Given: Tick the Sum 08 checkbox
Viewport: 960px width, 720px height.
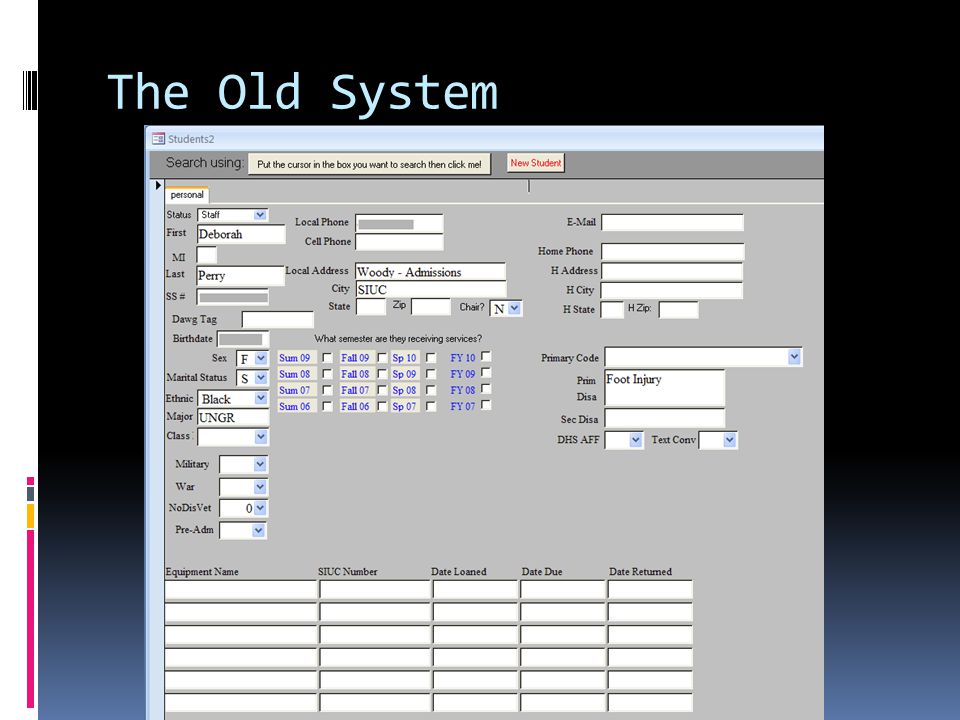Looking at the screenshot, I should pos(328,373).
